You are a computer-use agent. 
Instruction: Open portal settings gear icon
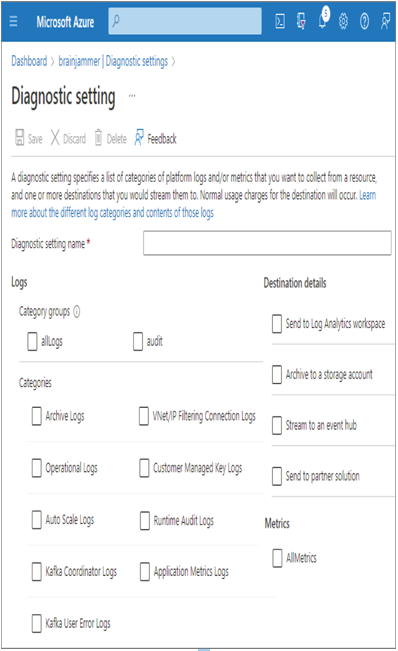click(343, 21)
